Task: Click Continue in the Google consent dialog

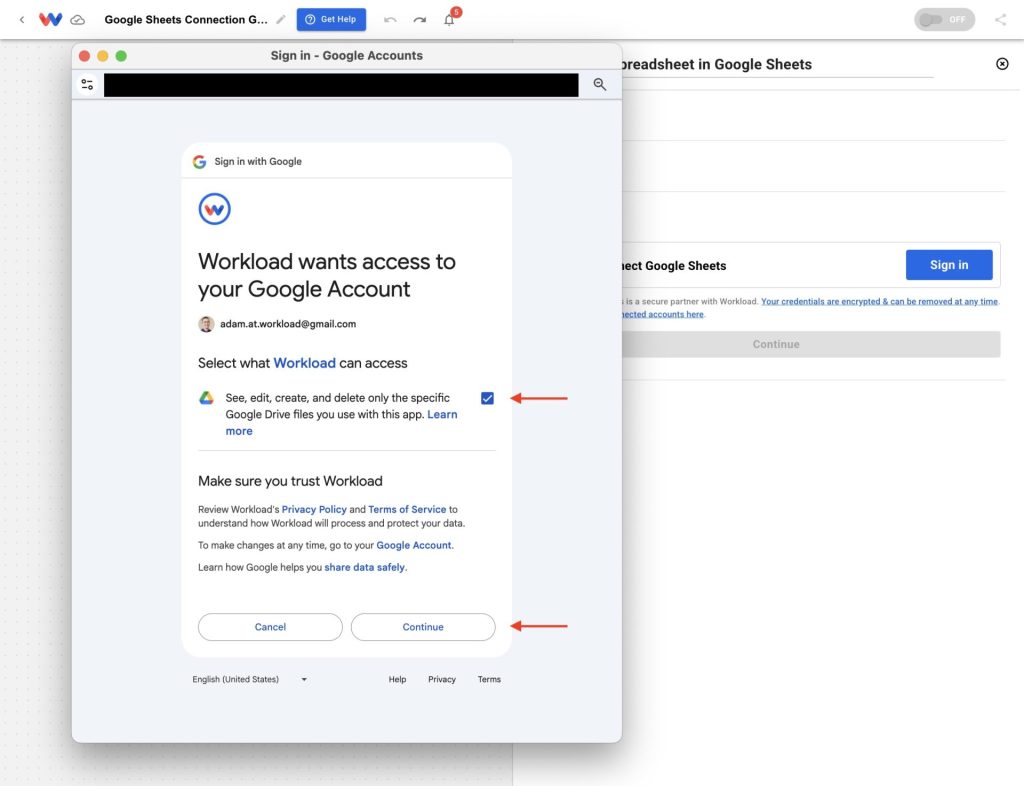Action: click(423, 627)
